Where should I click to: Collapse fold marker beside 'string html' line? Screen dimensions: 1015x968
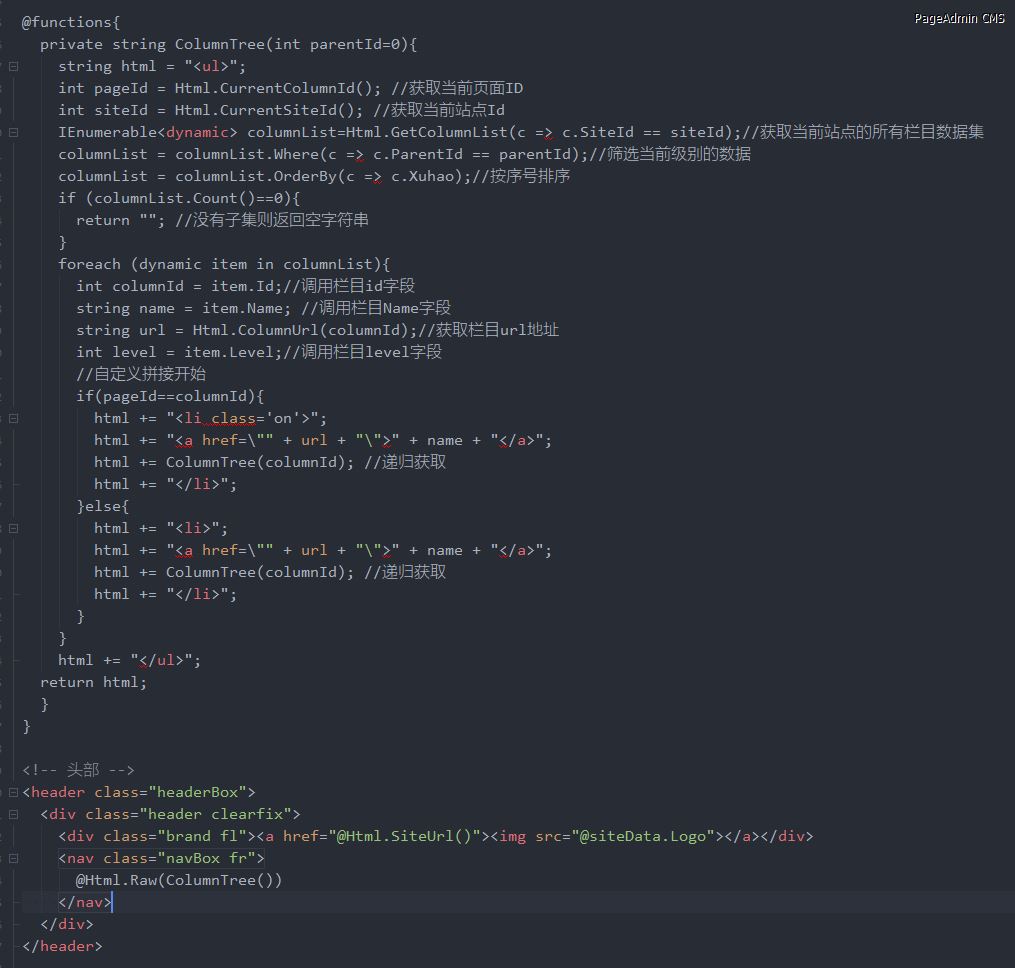coord(14,66)
